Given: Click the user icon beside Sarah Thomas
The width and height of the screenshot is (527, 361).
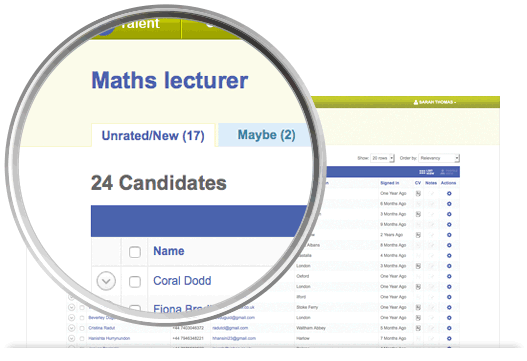Looking at the screenshot, I should (x=416, y=102).
